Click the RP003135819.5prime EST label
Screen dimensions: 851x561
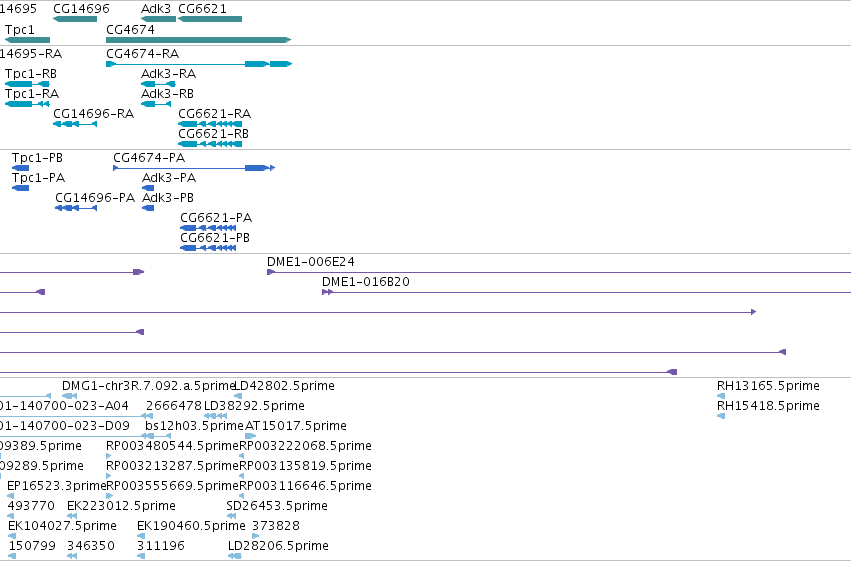[x=306, y=466]
